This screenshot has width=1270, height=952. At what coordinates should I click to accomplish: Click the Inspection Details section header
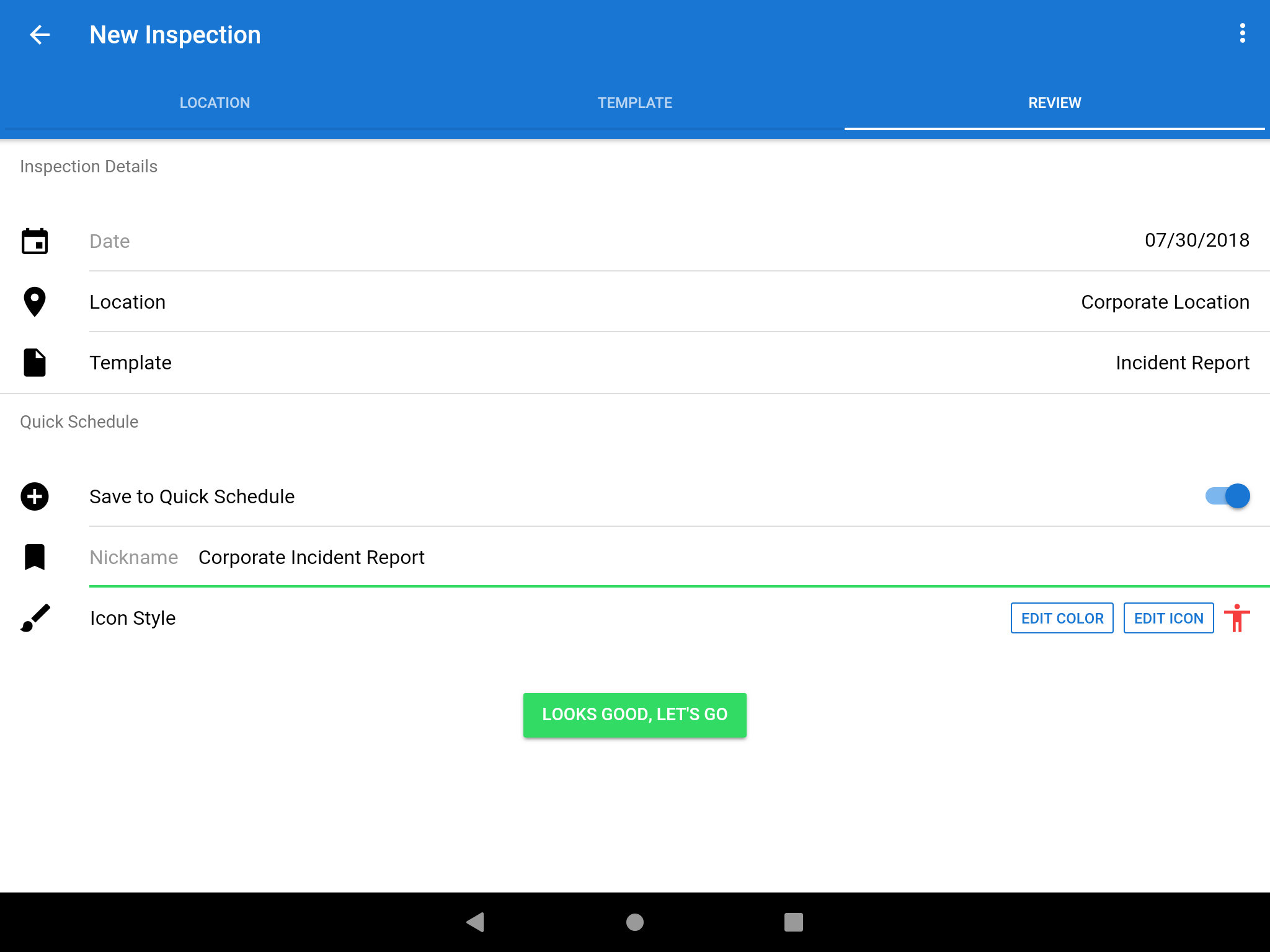[x=89, y=167]
